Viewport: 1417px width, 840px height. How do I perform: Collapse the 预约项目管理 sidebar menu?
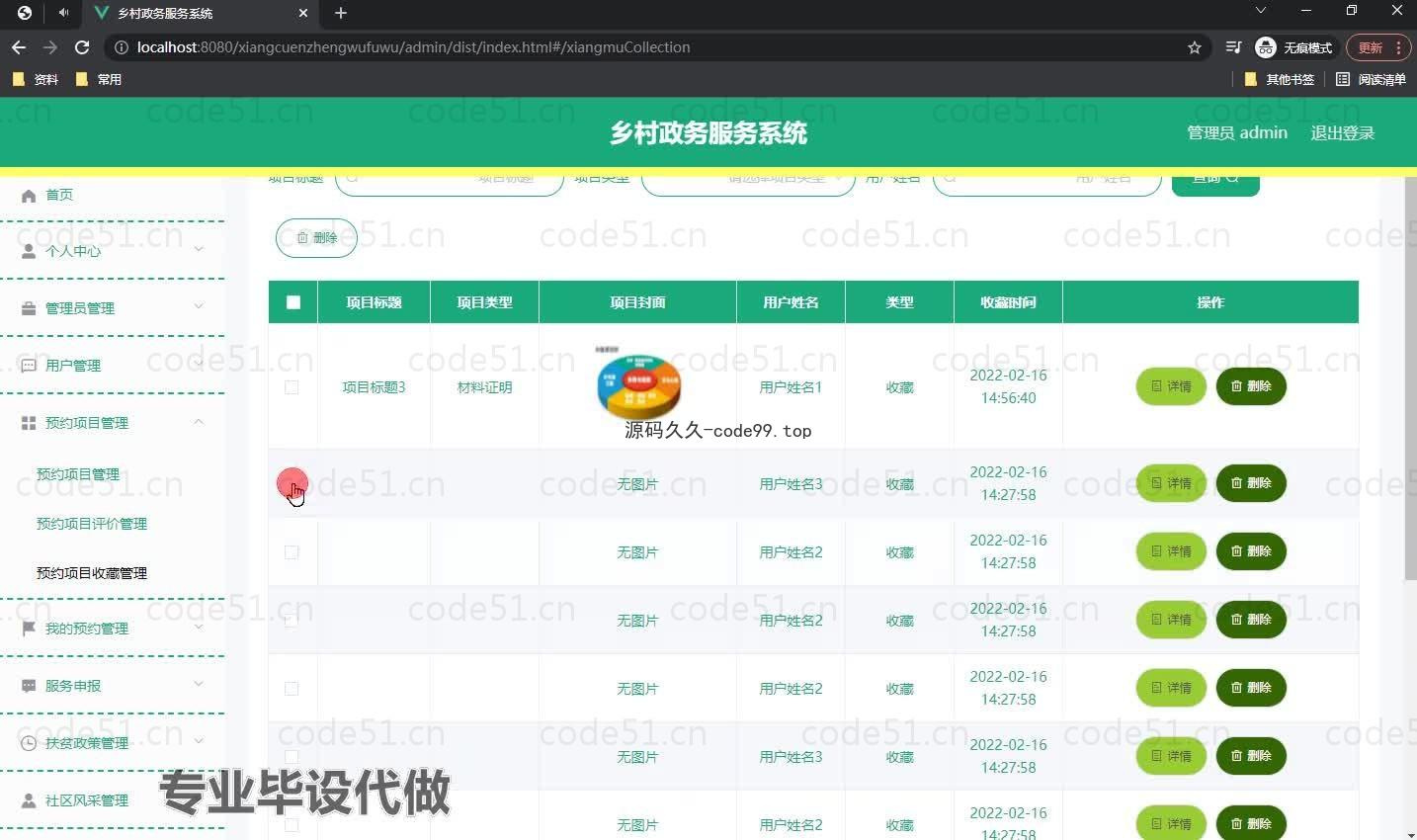coord(112,423)
